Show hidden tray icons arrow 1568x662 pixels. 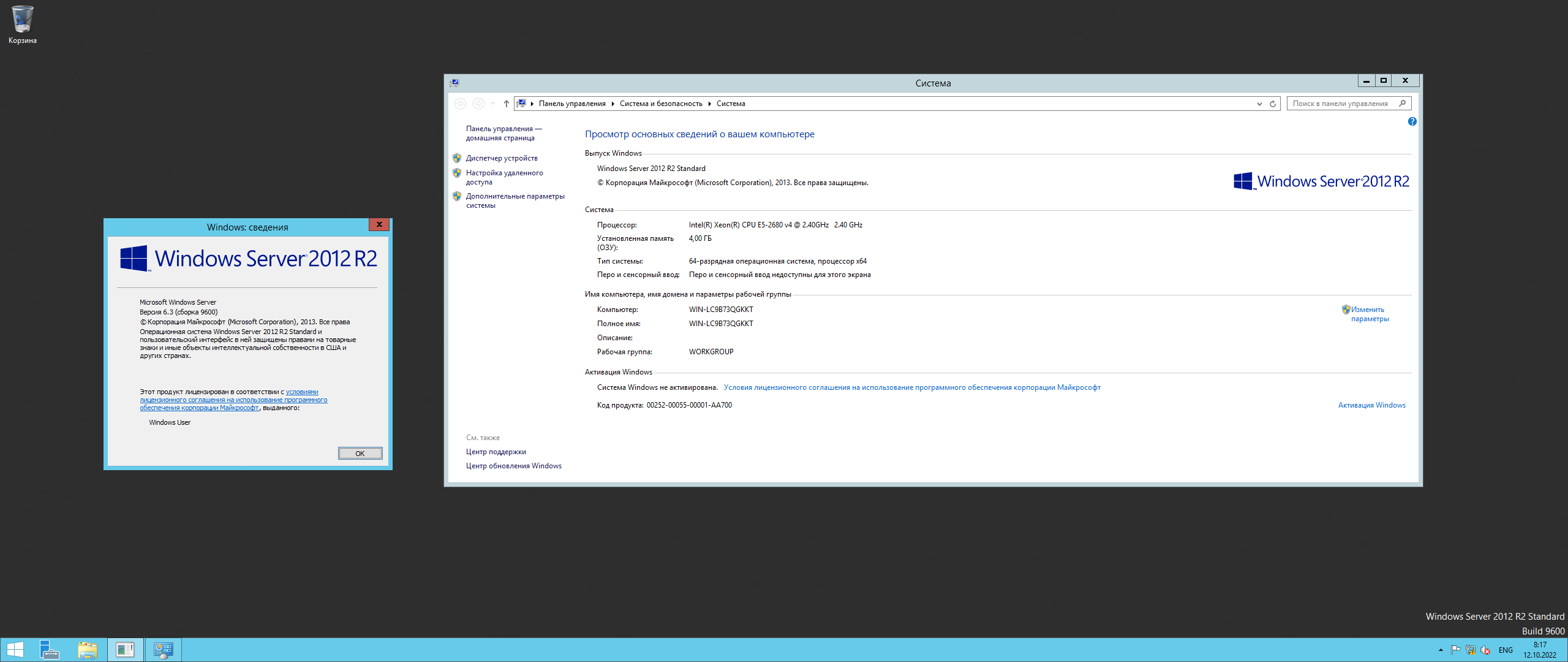[x=1441, y=650]
